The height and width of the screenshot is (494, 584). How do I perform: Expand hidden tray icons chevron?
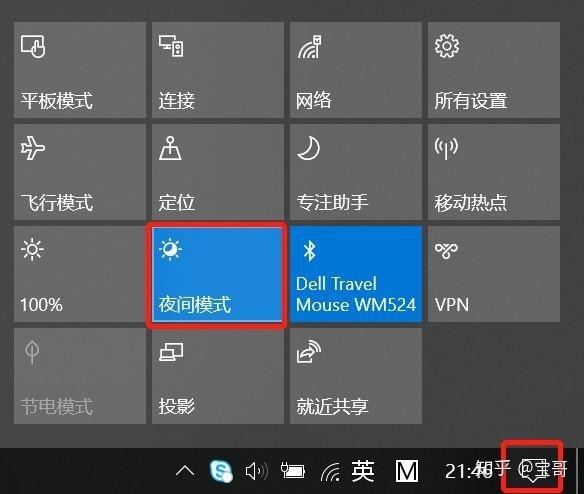coord(185,471)
